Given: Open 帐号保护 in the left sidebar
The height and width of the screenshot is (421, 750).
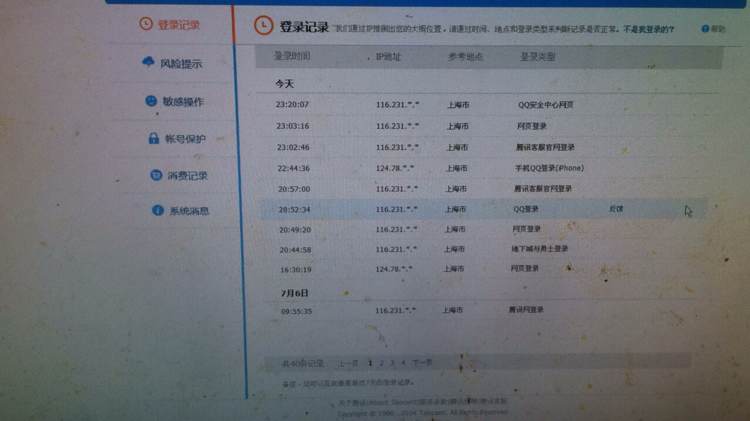Looking at the screenshot, I should pyautogui.click(x=185, y=139).
